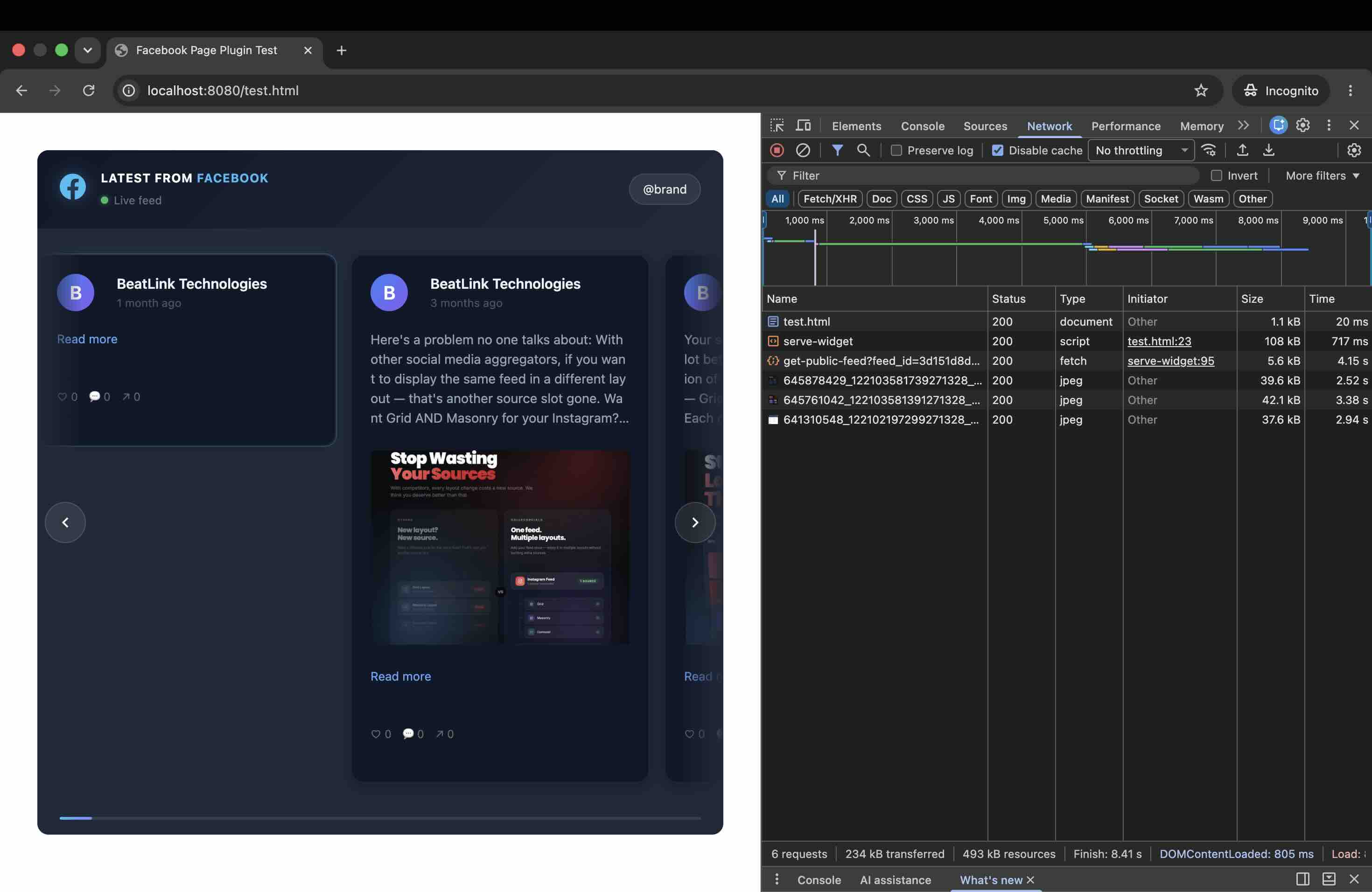1372x892 pixels.
Task: Click the record network log button
Action: click(777, 150)
